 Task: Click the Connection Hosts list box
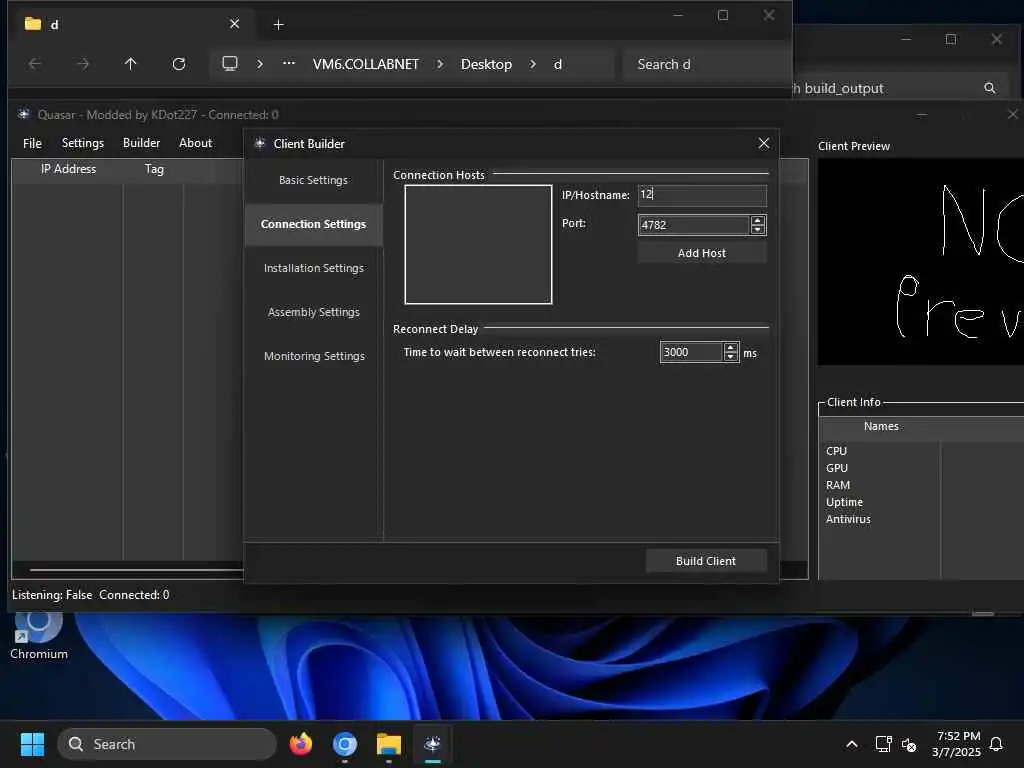pos(478,244)
